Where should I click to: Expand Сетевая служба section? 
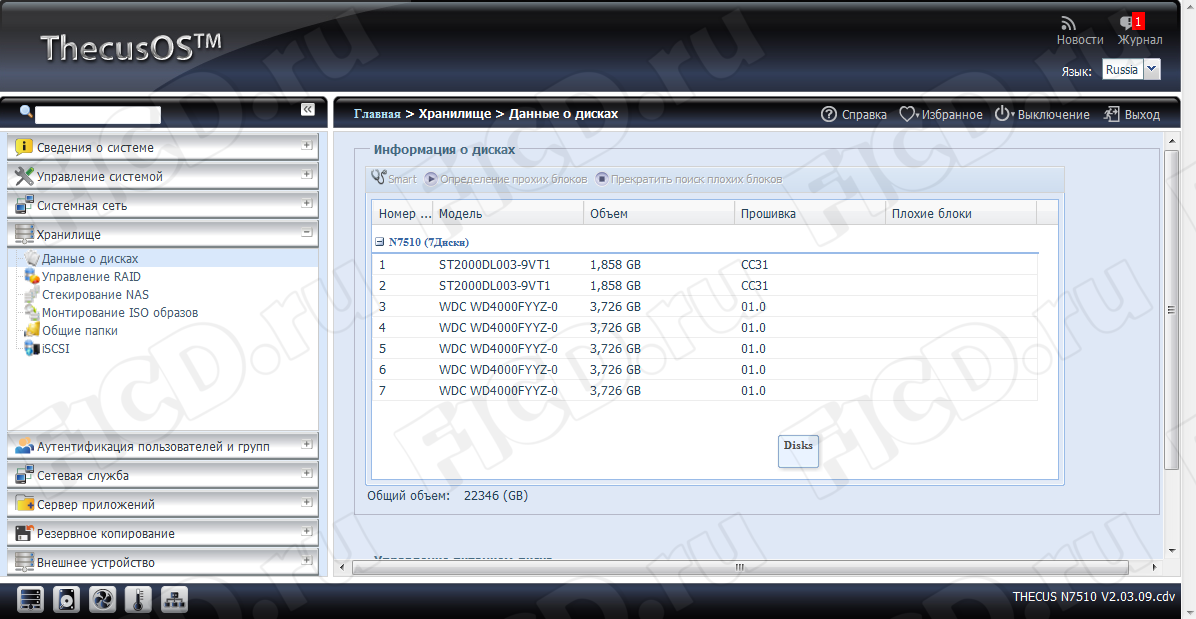(307, 473)
